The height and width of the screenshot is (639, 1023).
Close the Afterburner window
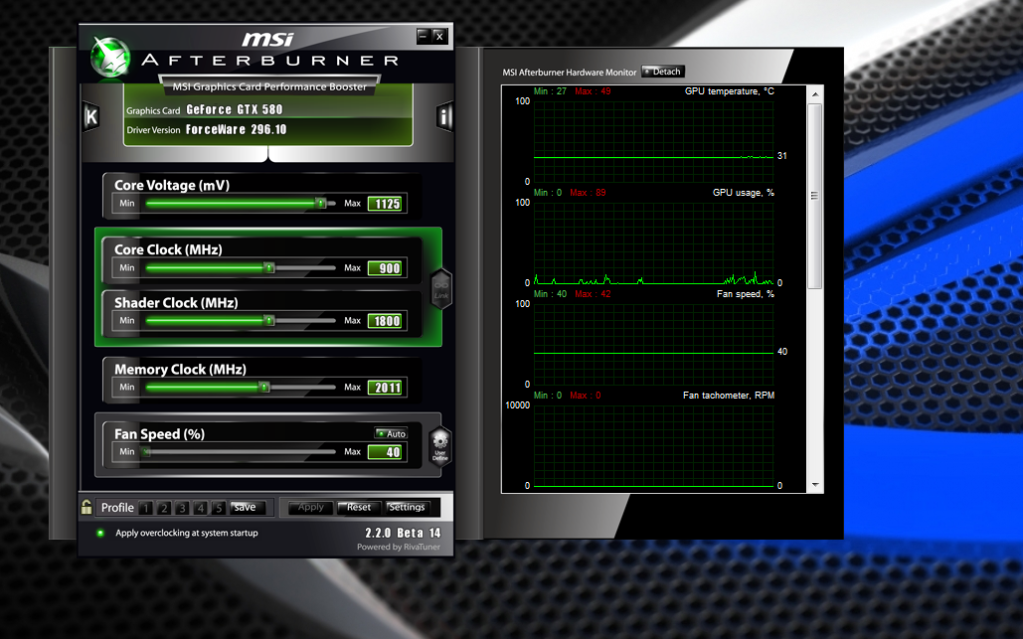439,37
